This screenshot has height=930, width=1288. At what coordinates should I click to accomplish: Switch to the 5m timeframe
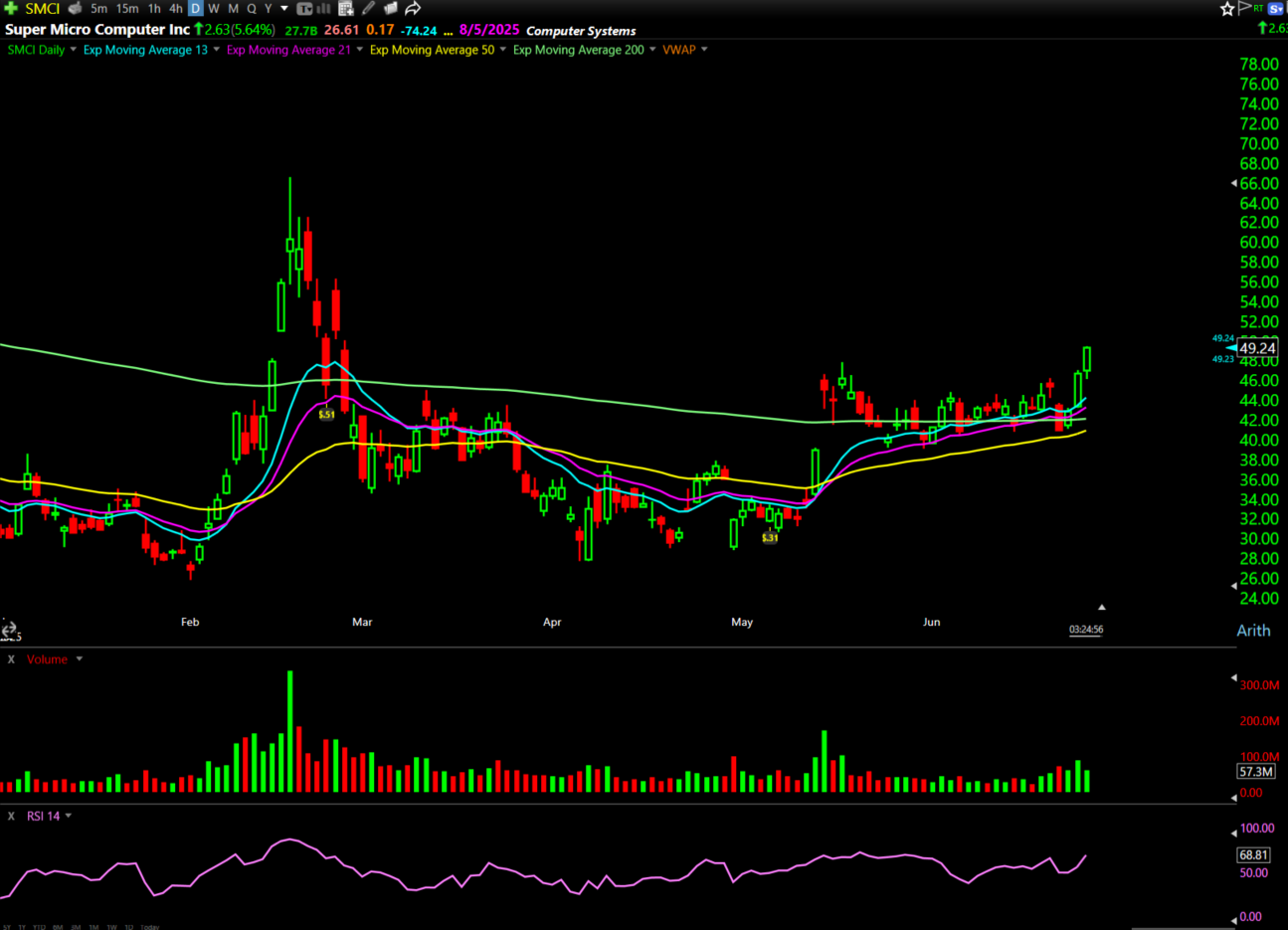tap(98, 8)
